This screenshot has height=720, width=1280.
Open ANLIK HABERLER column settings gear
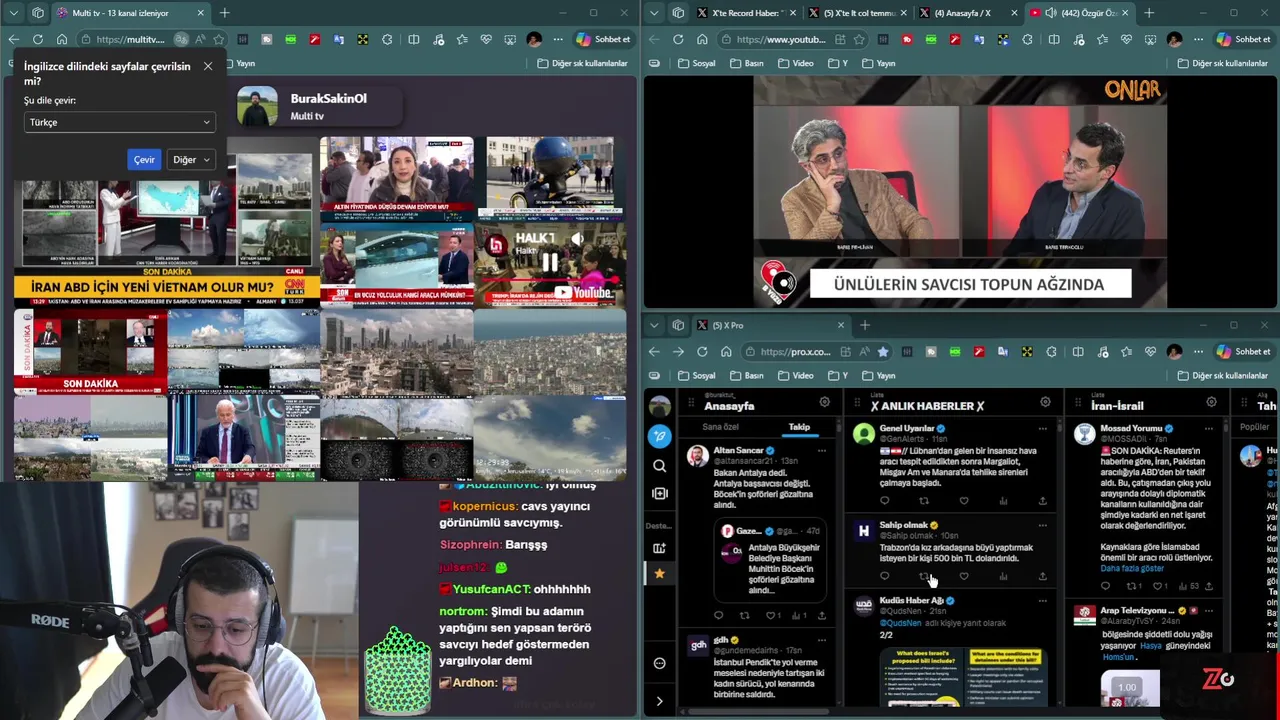[x=1045, y=402]
